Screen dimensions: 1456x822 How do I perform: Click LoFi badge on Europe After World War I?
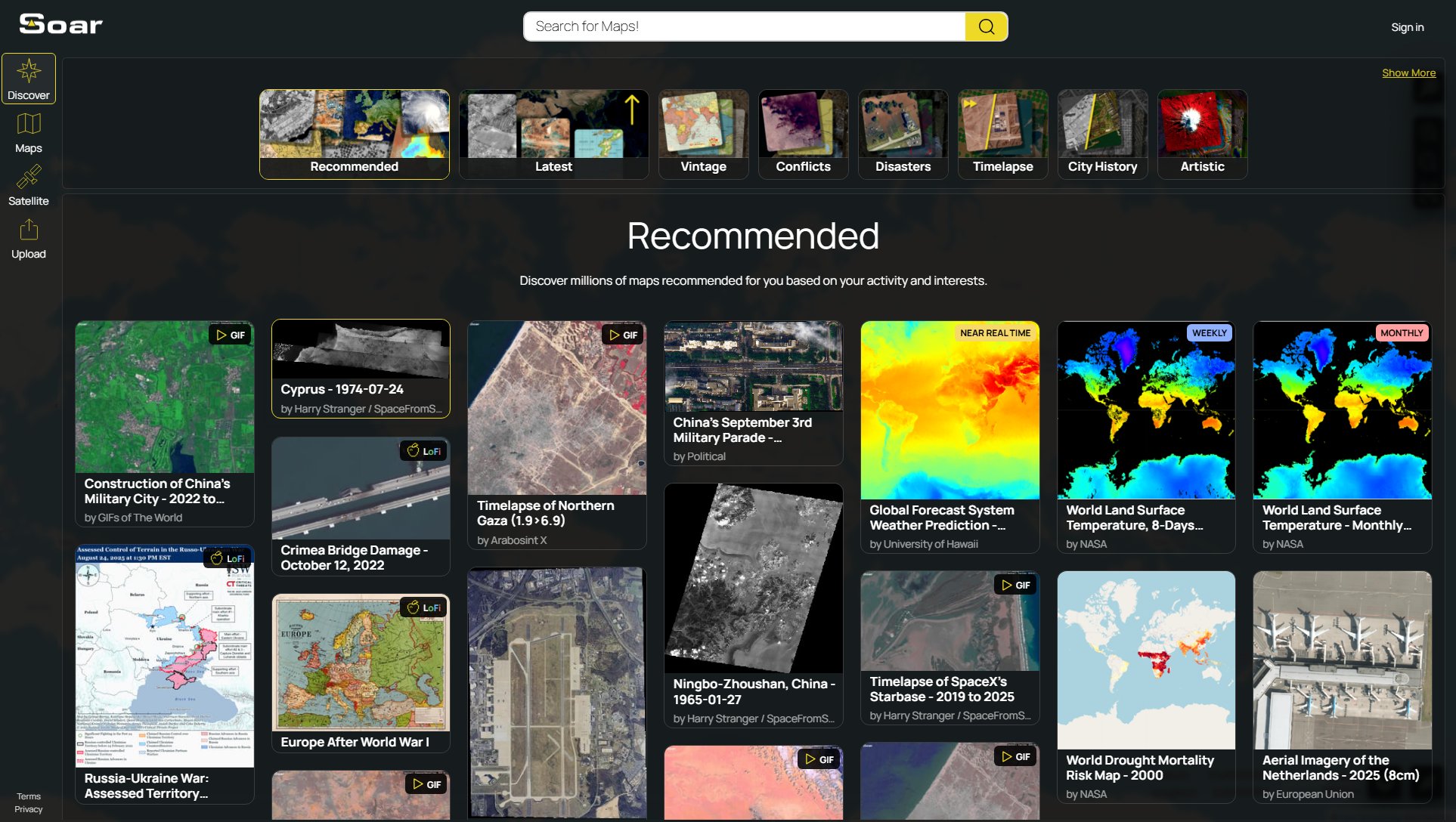tap(424, 607)
